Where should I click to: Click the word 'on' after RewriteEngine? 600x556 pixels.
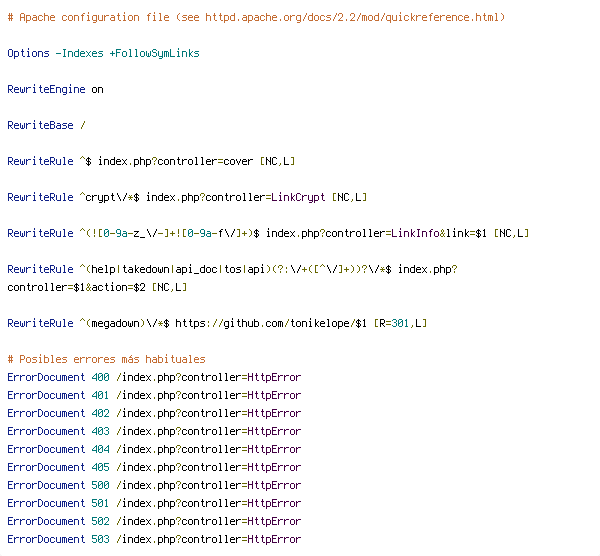pyautogui.click(x=97, y=90)
